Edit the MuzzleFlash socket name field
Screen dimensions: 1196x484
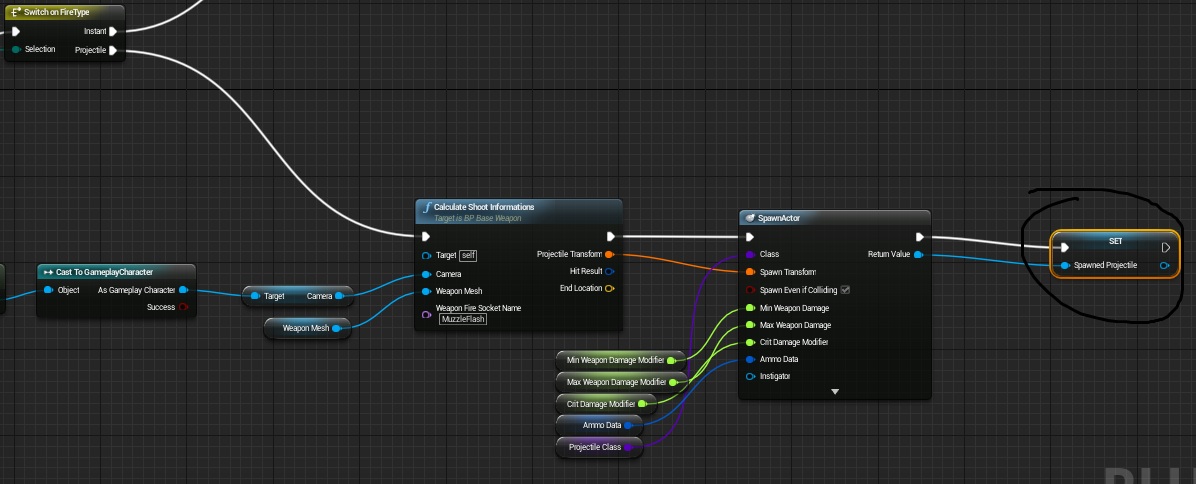coord(463,319)
